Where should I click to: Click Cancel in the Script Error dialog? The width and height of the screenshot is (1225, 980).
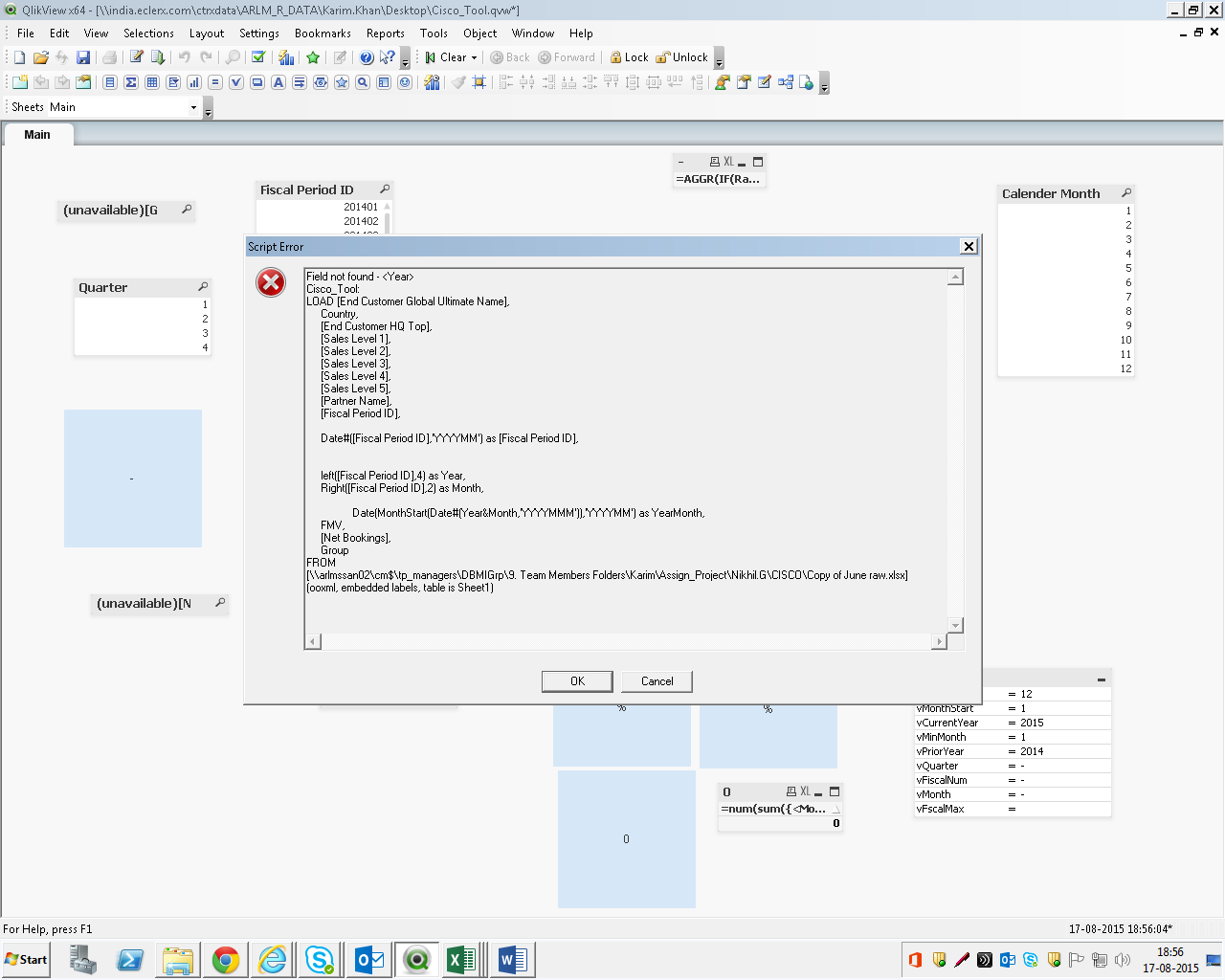pyautogui.click(x=657, y=681)
